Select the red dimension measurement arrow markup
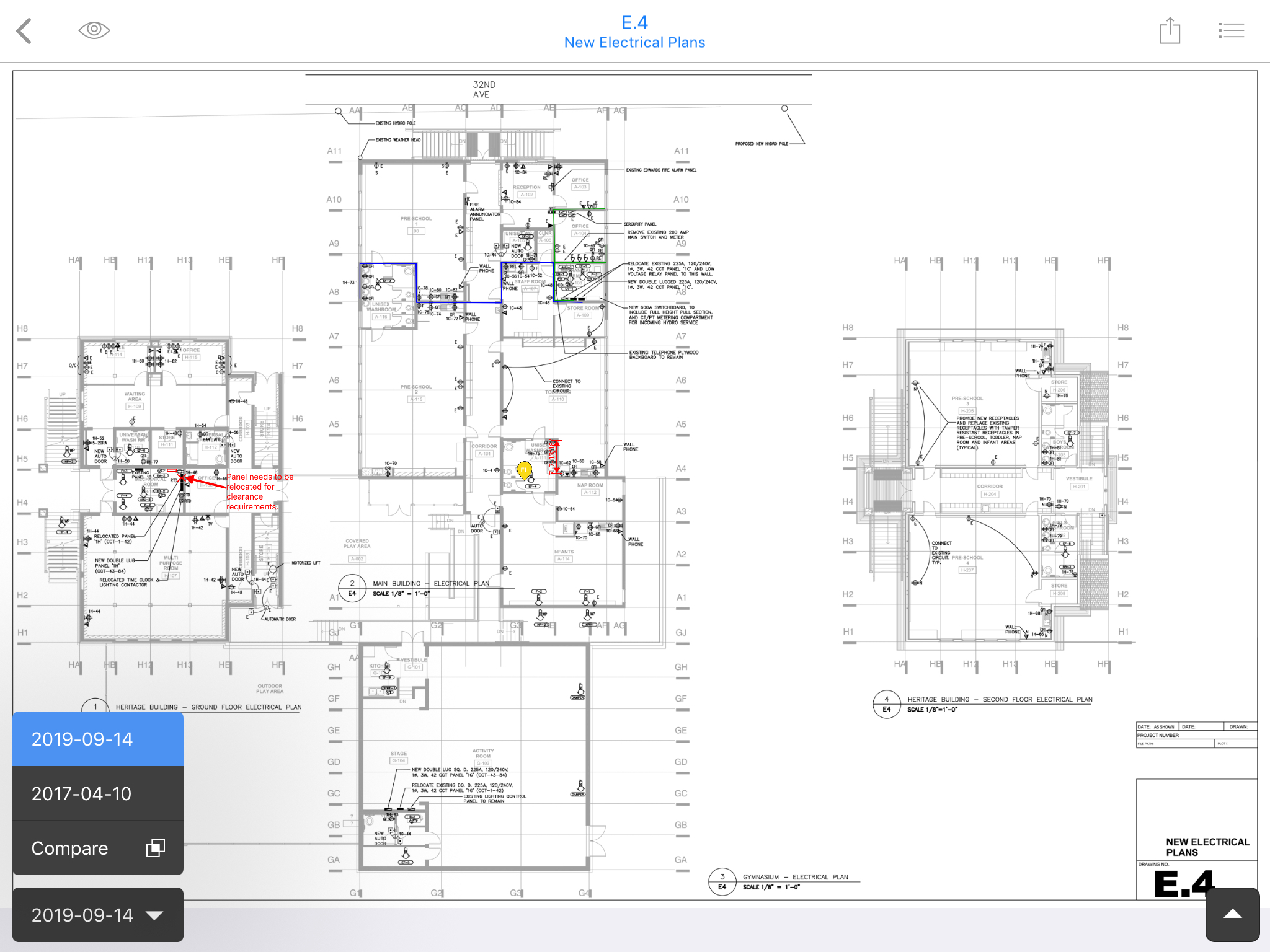Image resolution: width=1270 pixels, height=952 pixels. pos(556,457)
